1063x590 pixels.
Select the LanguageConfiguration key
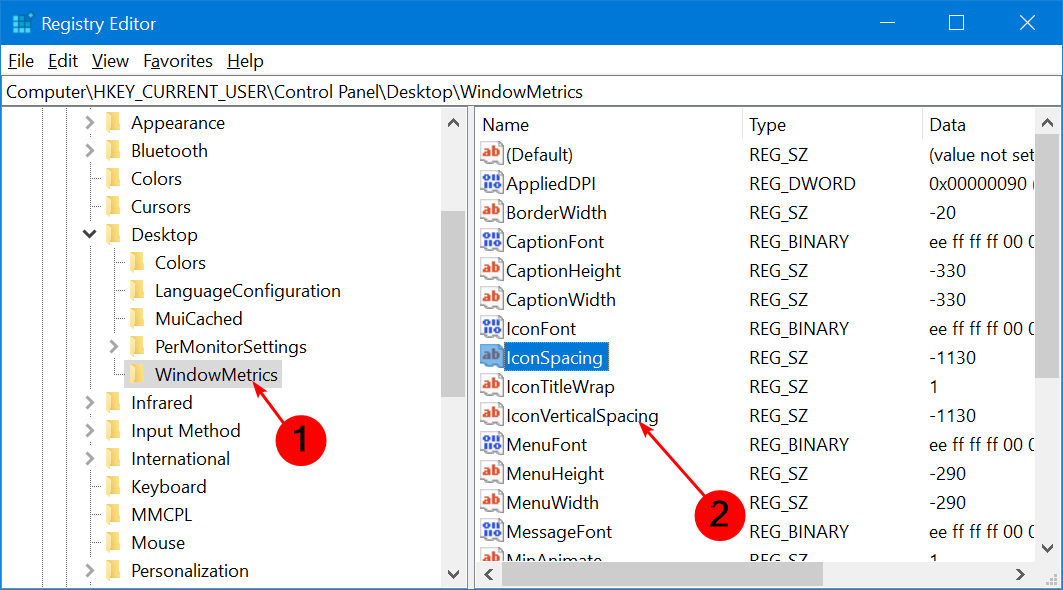pos(247,290)
